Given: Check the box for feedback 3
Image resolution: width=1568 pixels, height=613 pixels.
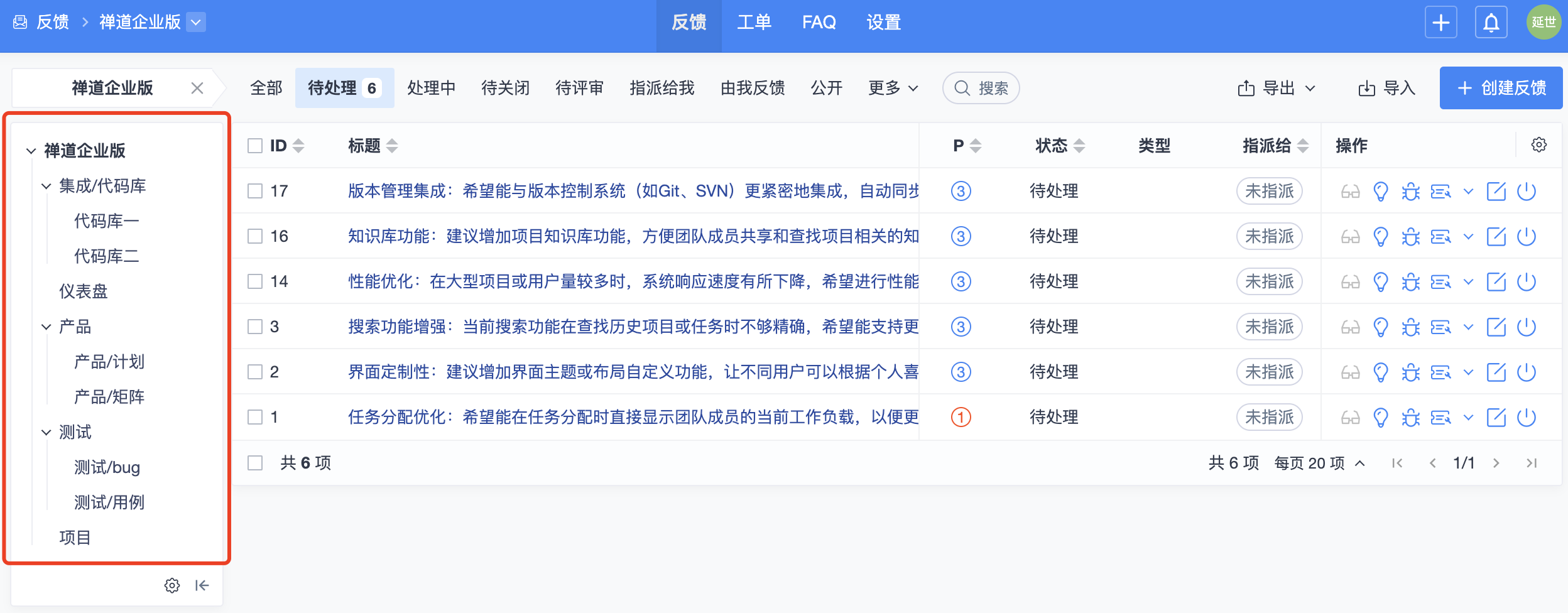Looking at the screenshot, I should coord(254,327).
